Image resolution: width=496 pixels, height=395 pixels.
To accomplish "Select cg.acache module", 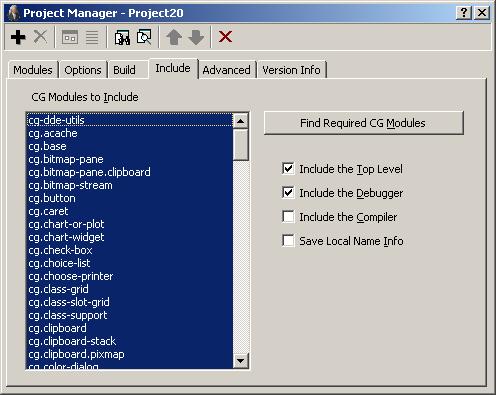I will (x=130, y=133).
